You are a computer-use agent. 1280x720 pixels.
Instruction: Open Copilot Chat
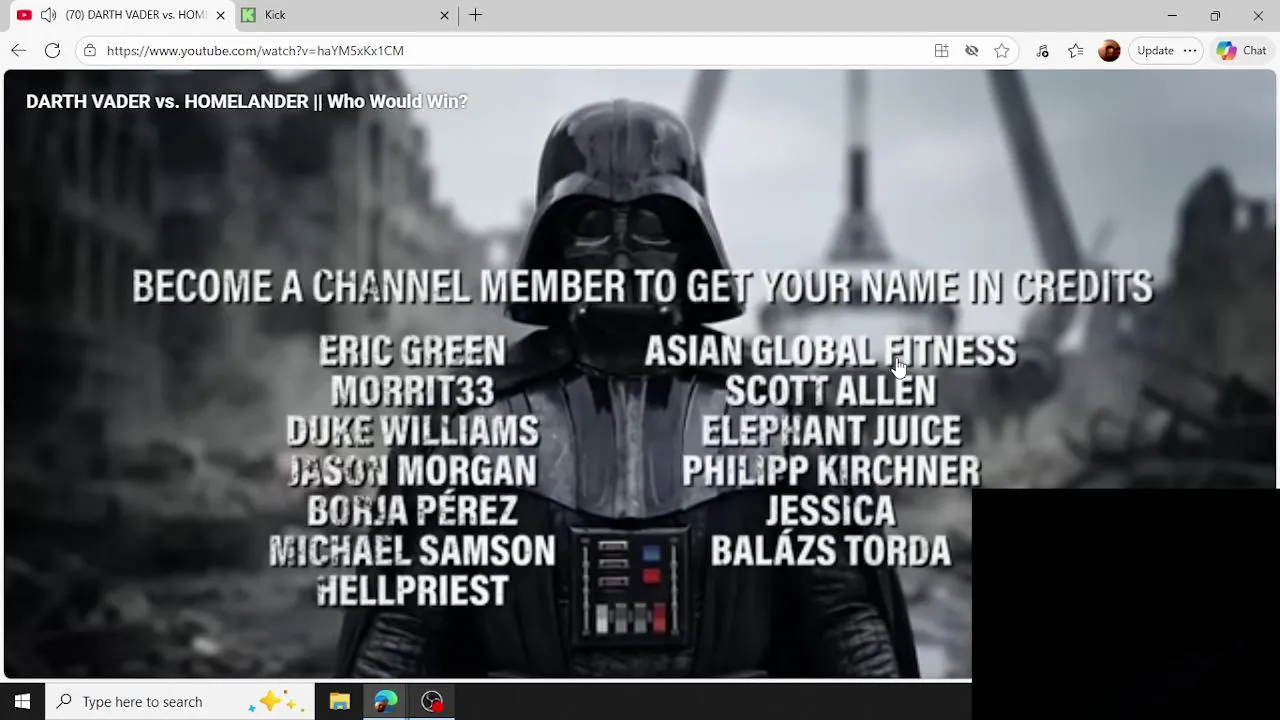pos(1241,50)
